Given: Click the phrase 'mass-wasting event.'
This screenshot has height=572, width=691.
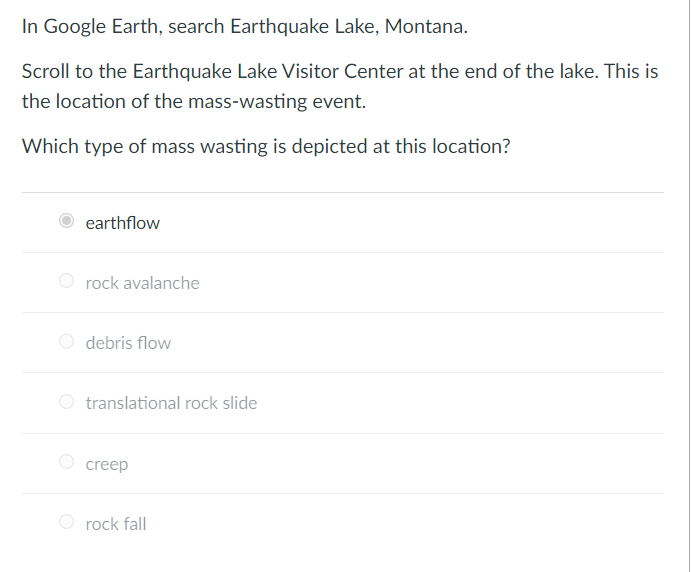Looking at the screenshot, I should coord(277,101).
